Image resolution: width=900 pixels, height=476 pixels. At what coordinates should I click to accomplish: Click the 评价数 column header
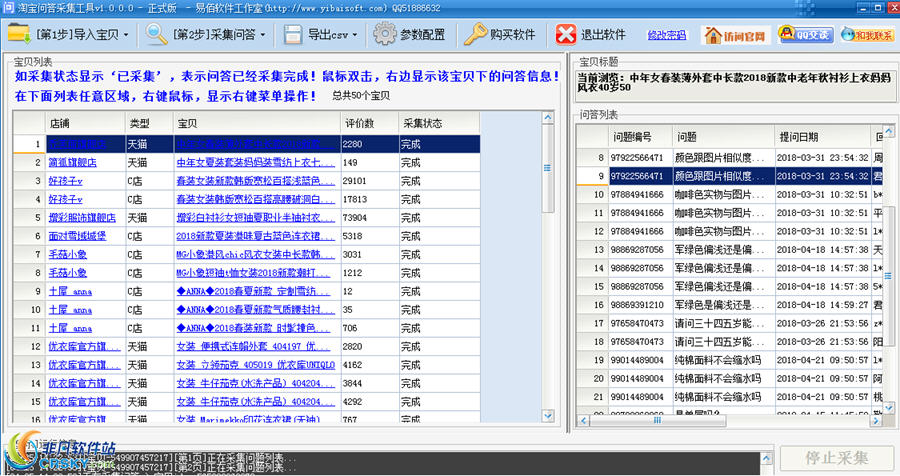tap(370, 123)
